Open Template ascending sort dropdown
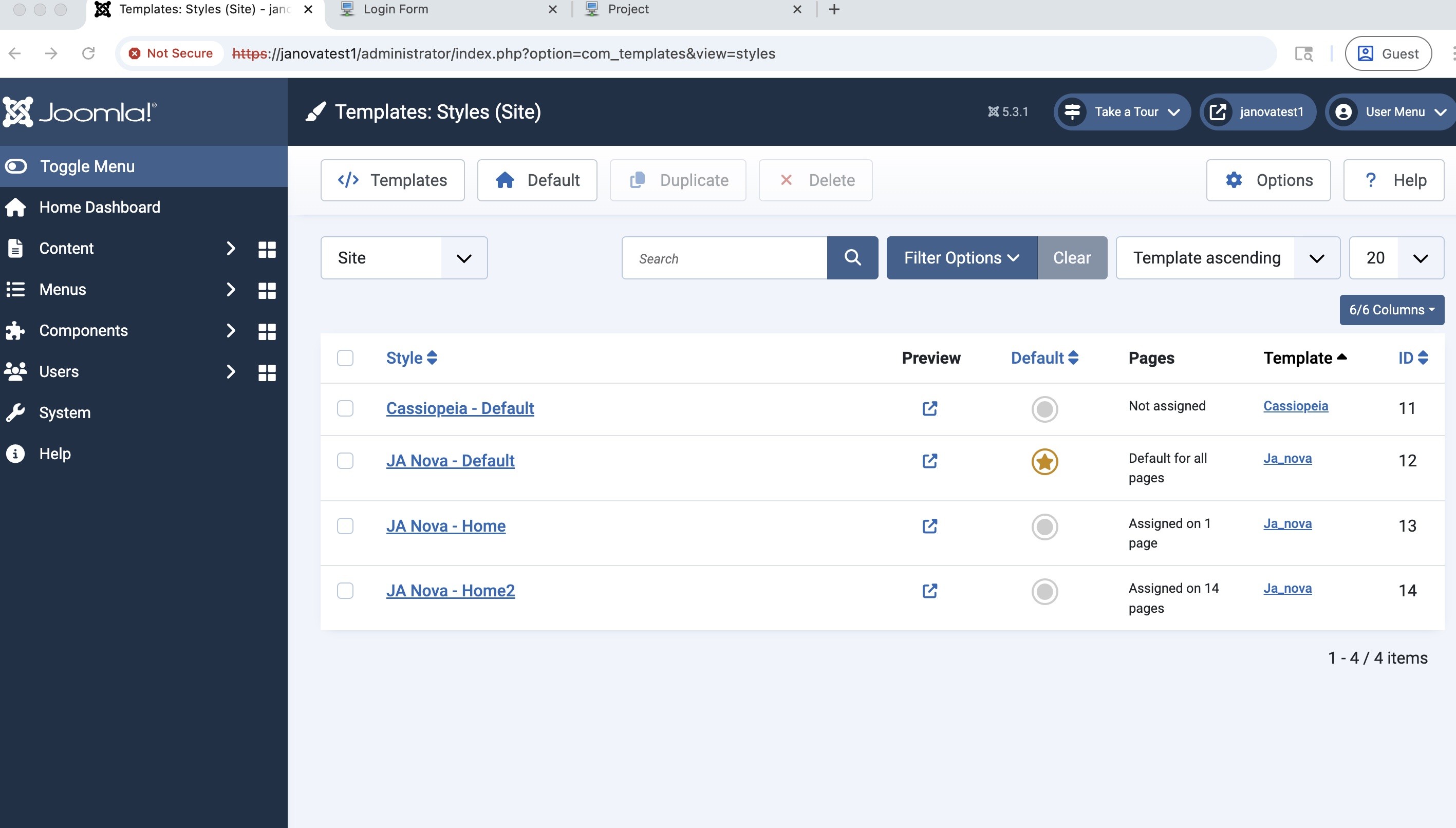 (x=1227, y=258)
